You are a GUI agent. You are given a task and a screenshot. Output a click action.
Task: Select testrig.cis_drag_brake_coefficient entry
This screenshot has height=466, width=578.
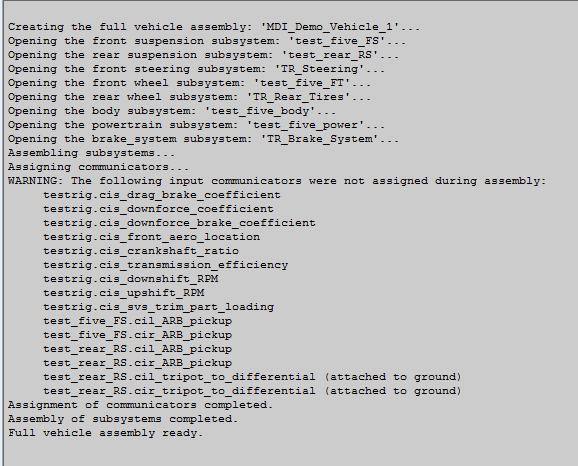tap(162, 195)
